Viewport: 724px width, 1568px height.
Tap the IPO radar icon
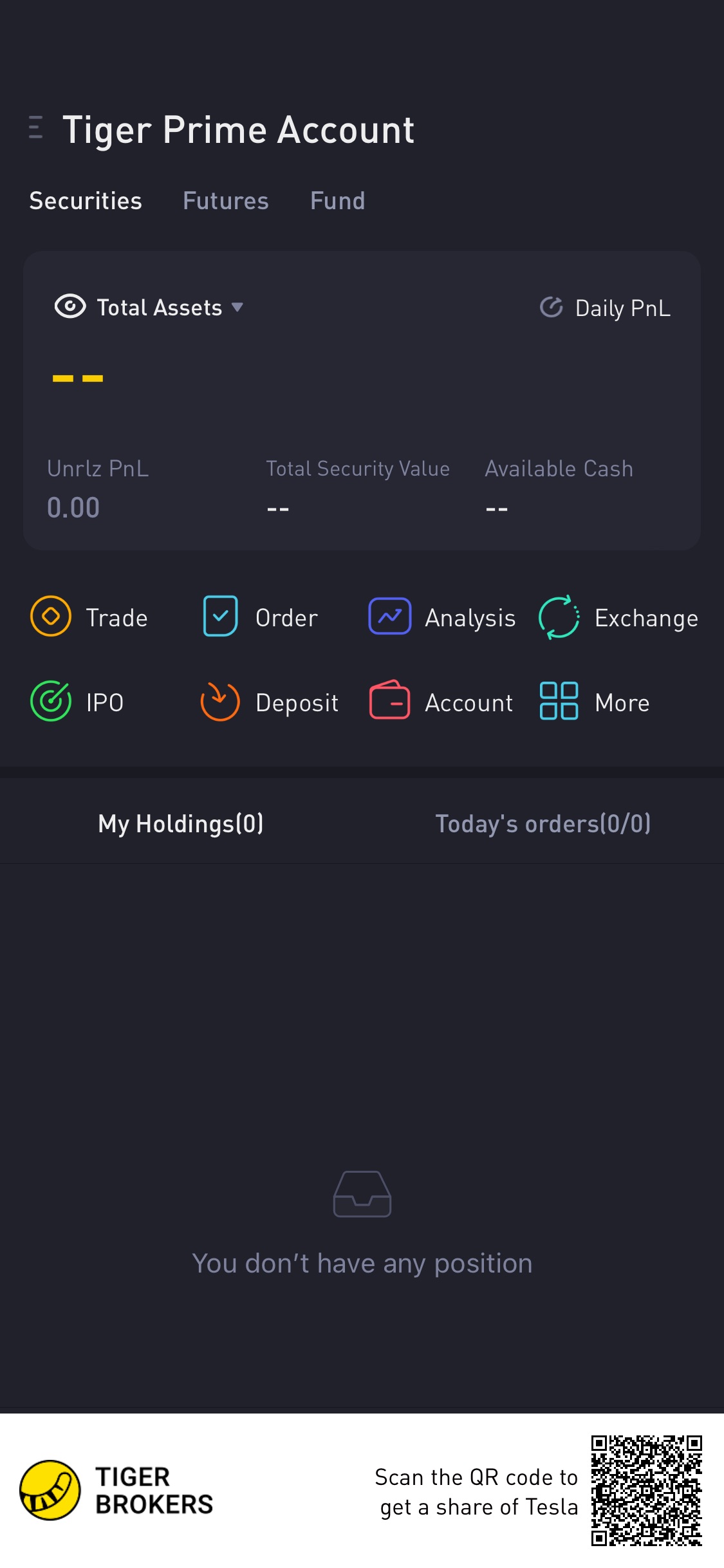pos(51,702)
